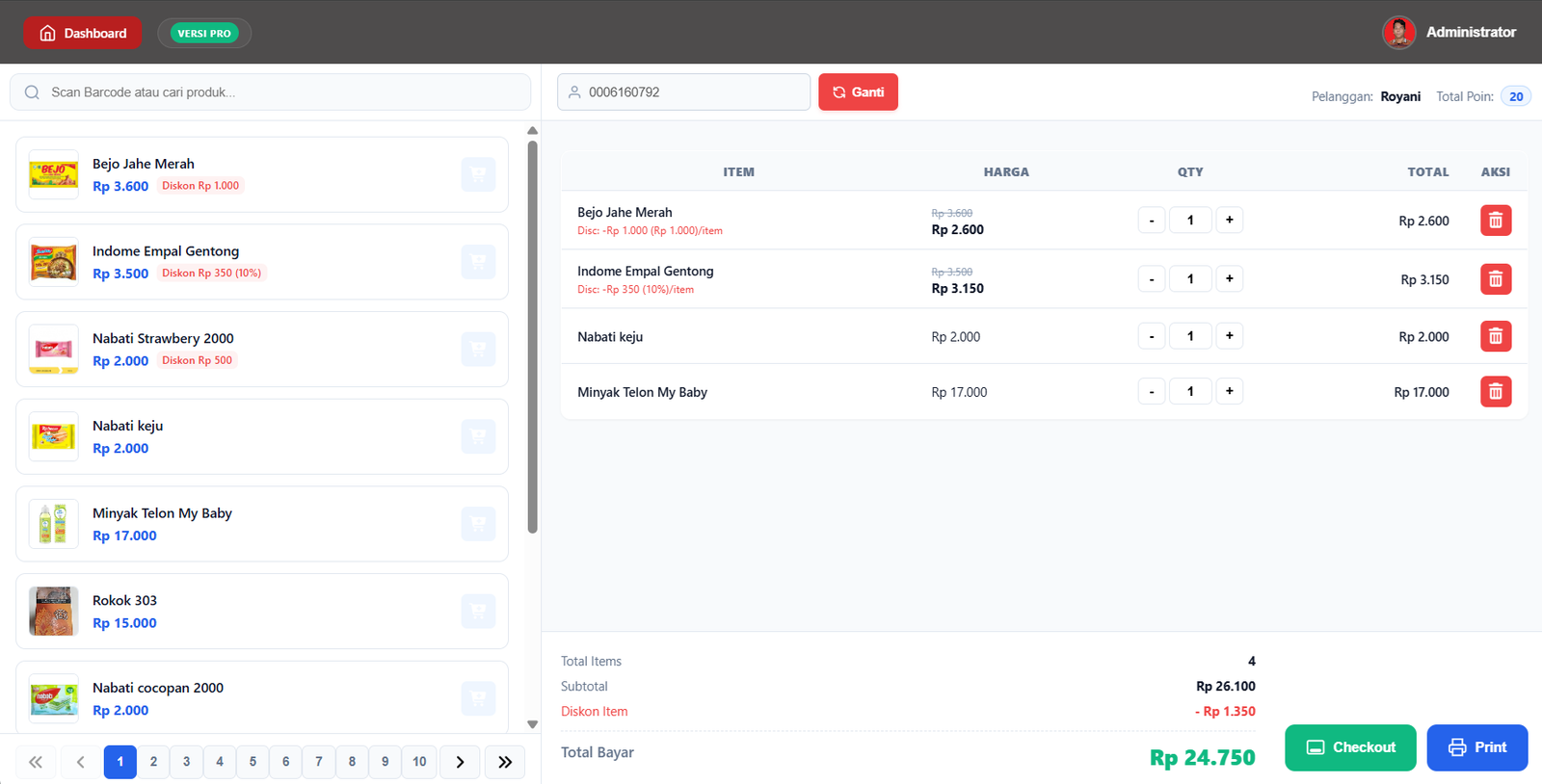Increase quantity of Indome Empal Gentong
The width and height of the screenshot is (1542, 784).
pyautogui.click(x=1230, y=279)
